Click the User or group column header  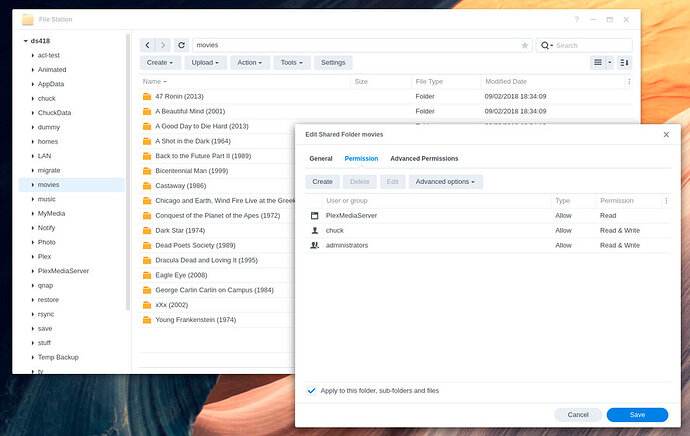pos(437,201)
